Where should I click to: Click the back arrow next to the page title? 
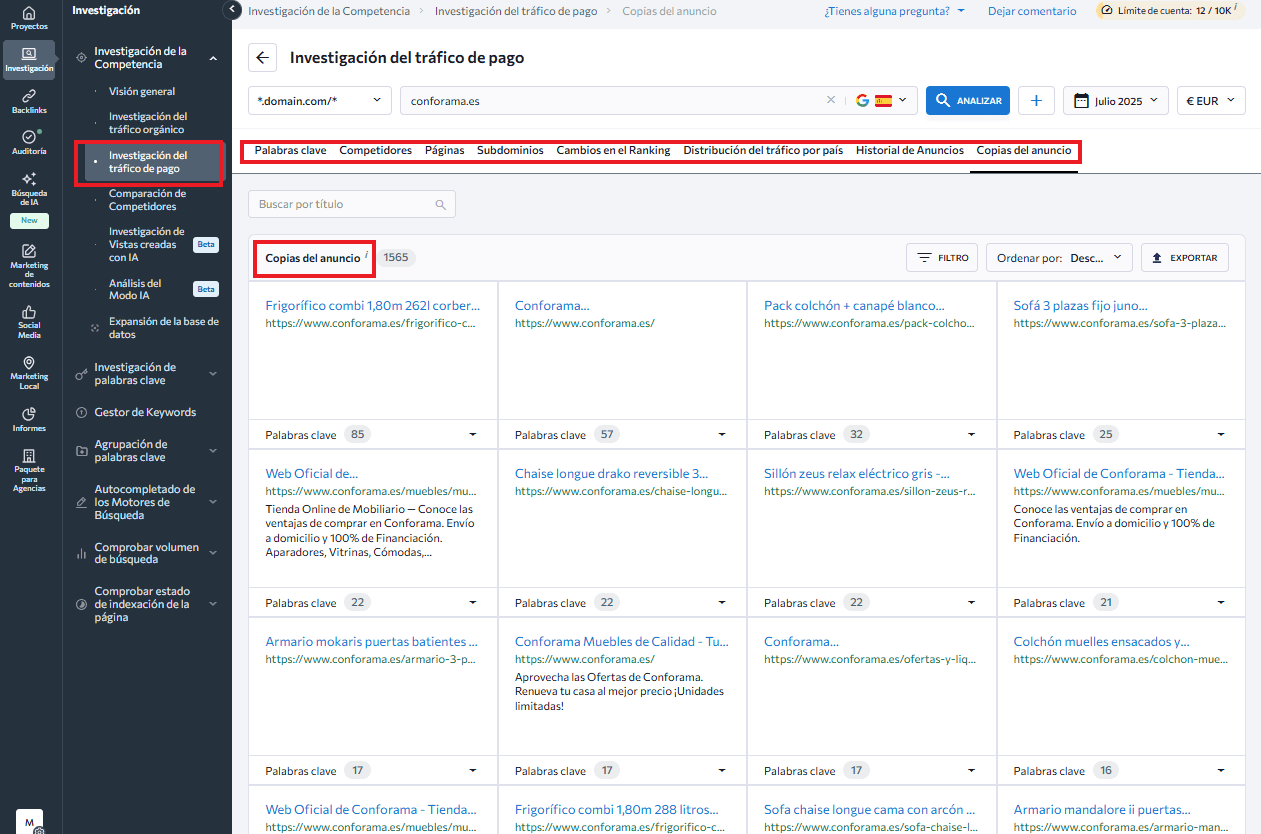tap(262, 58)
